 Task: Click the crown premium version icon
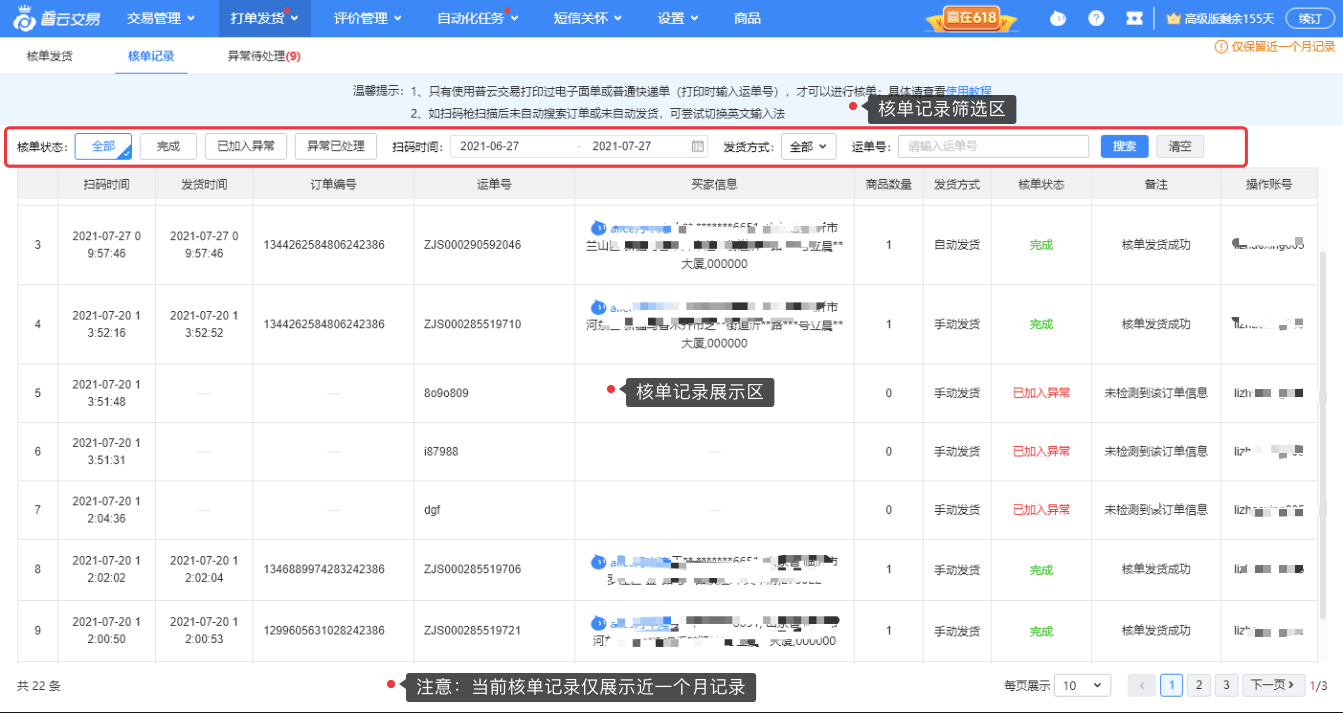(1173, 18)
